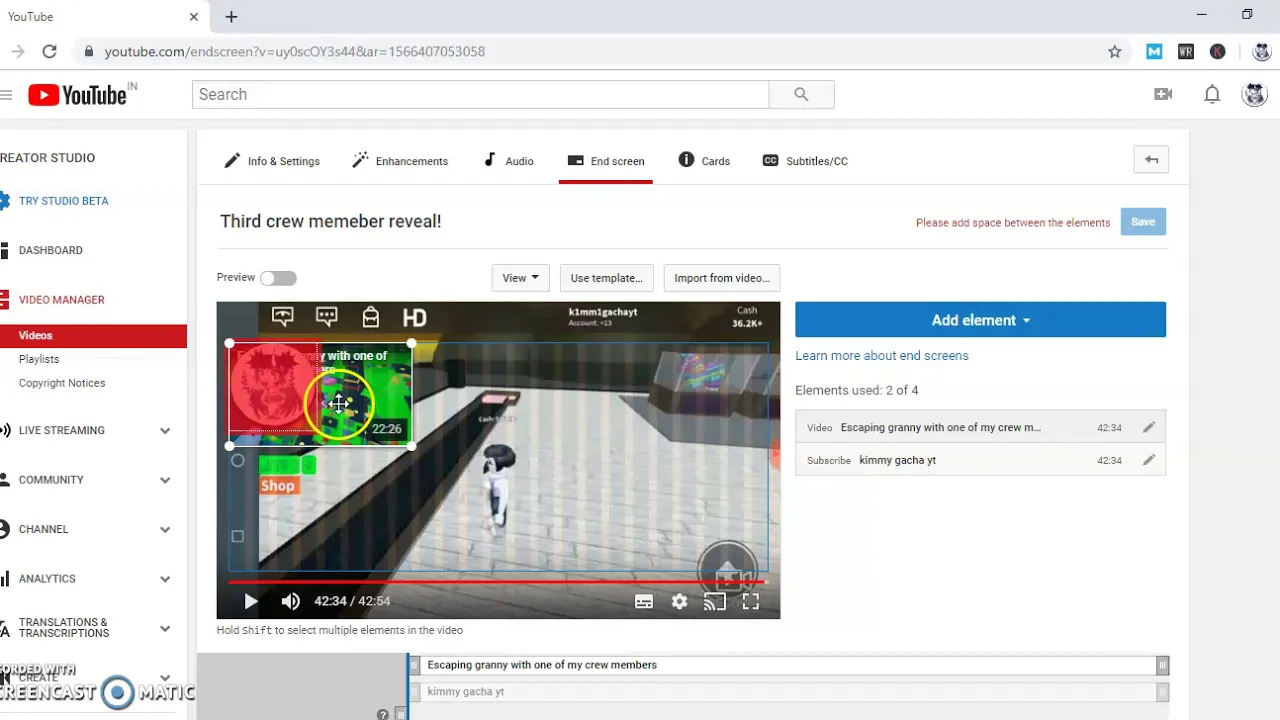Image resolution: width=1280 pixels, height=720 pixels.
Task: Open the View dropdown
Action: click(520, 278)
